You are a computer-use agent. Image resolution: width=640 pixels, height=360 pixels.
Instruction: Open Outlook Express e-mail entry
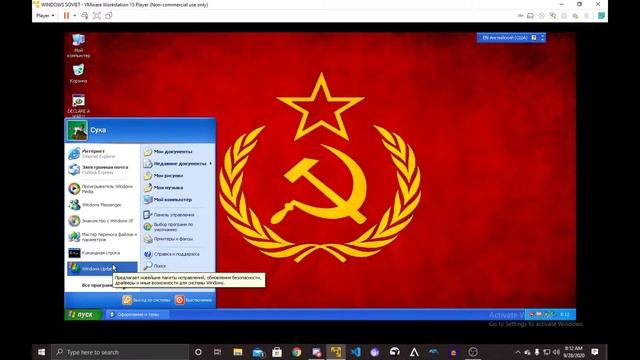pyautogui.click(x=102, y=169)
